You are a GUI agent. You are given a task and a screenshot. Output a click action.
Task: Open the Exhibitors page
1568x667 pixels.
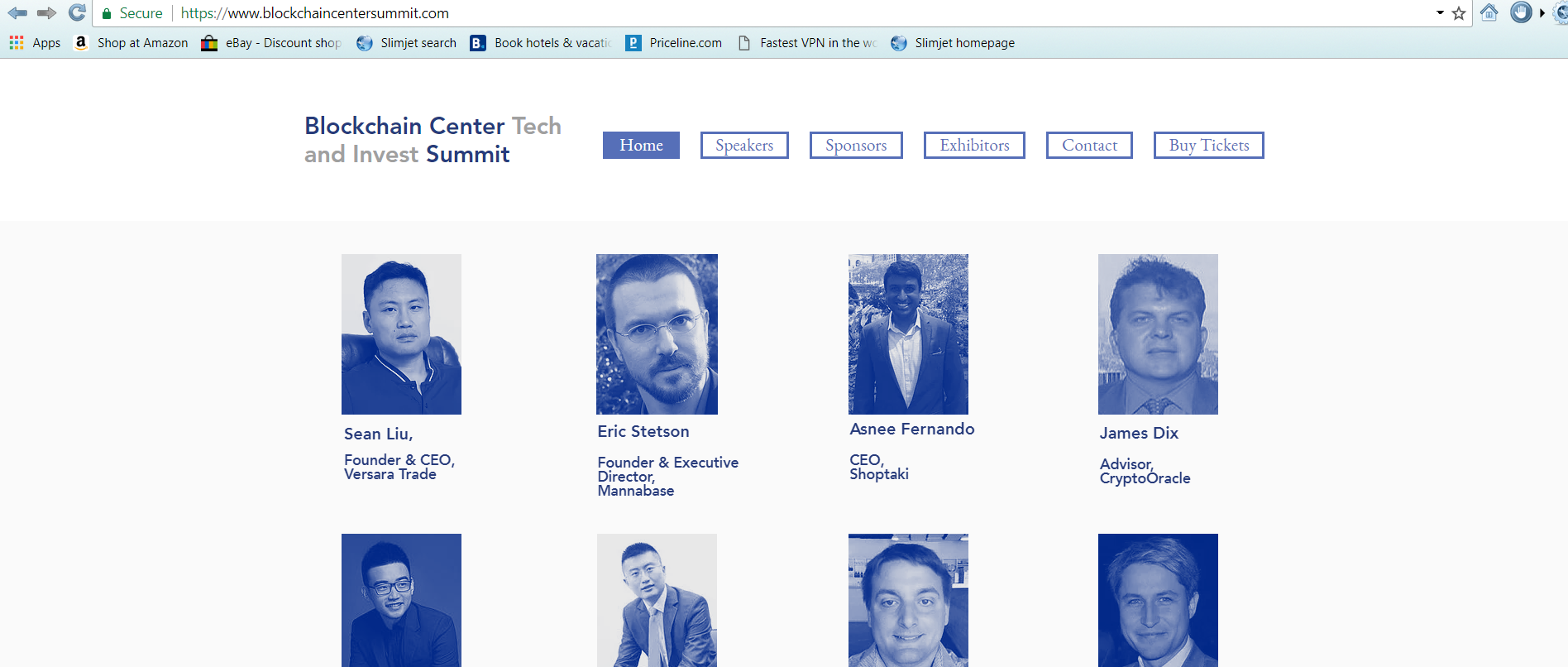click(x=974, y=145)
